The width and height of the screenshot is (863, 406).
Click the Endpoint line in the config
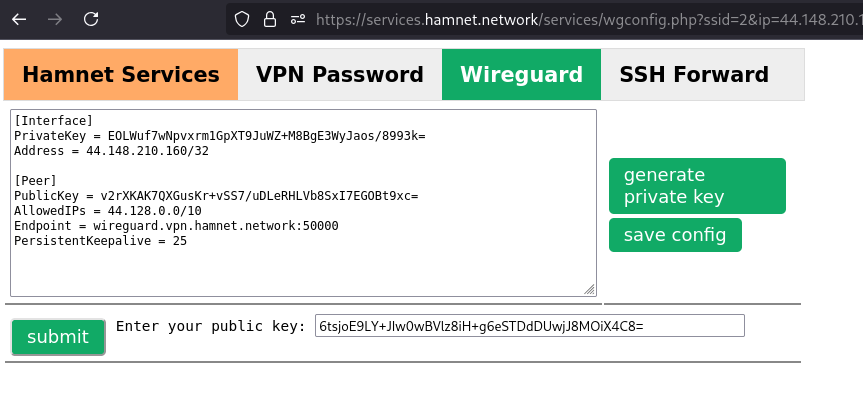pyautogui.click(x=176, y=226)
